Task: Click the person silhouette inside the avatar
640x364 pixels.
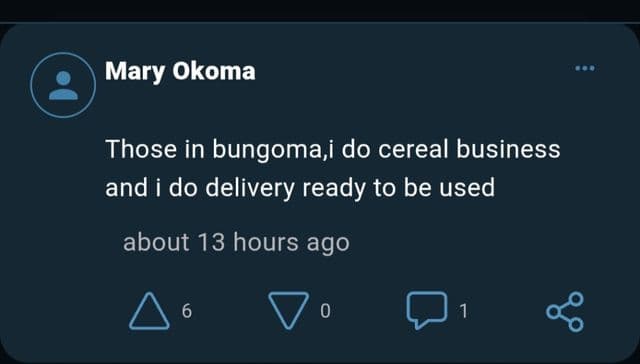Action: pyautogui.click(x=63, y=86)
